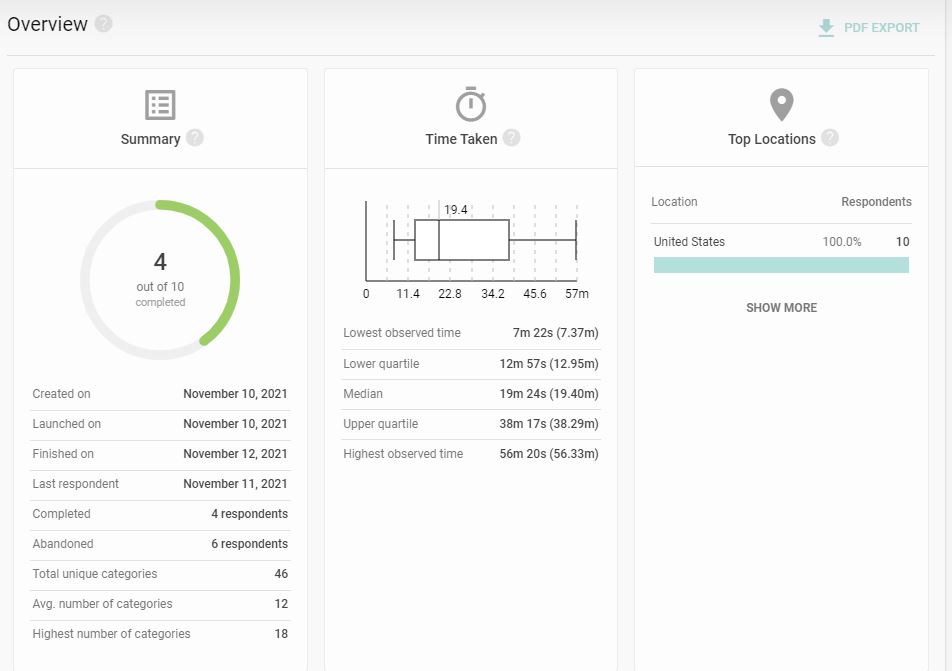Click SHOW MORE under locations

781,308
